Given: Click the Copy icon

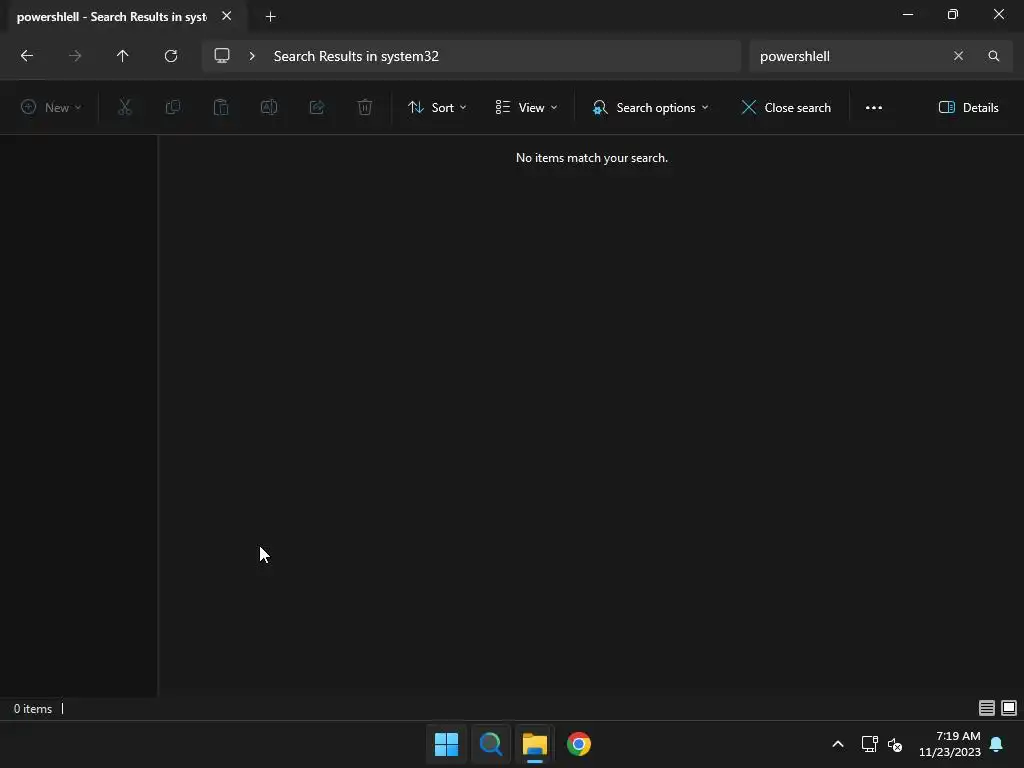Looking at the screenshot, I should click(173, 108).
